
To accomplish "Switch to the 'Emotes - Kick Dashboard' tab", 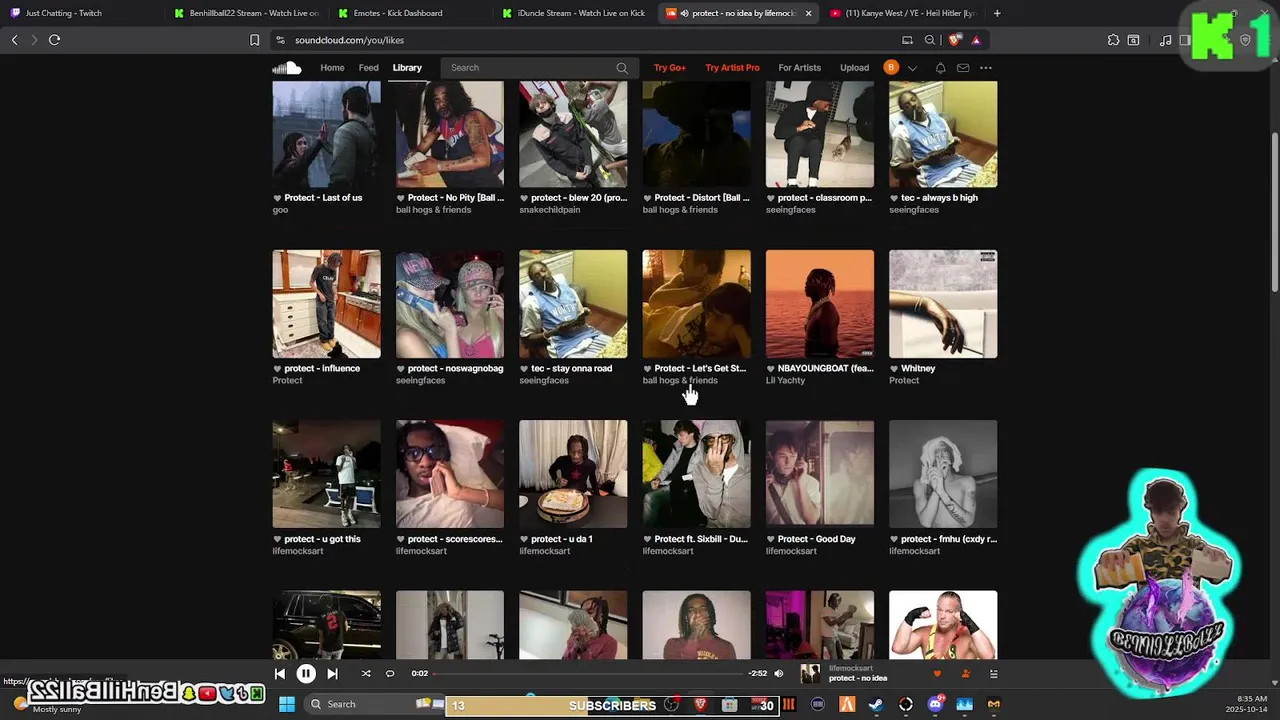I will (x=410, y=13).
